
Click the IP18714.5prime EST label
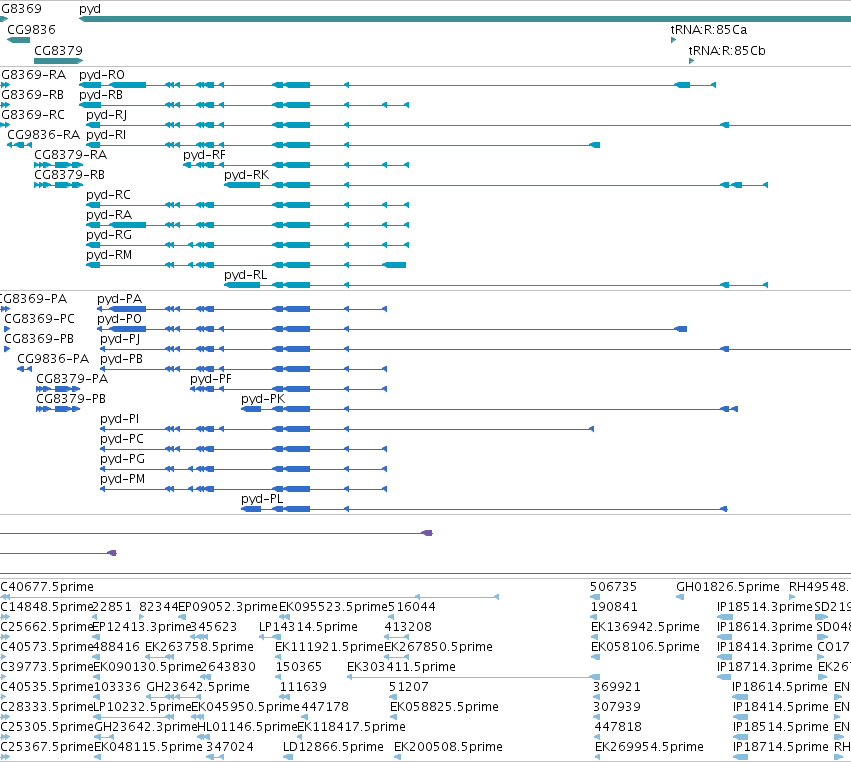[780, 748]
